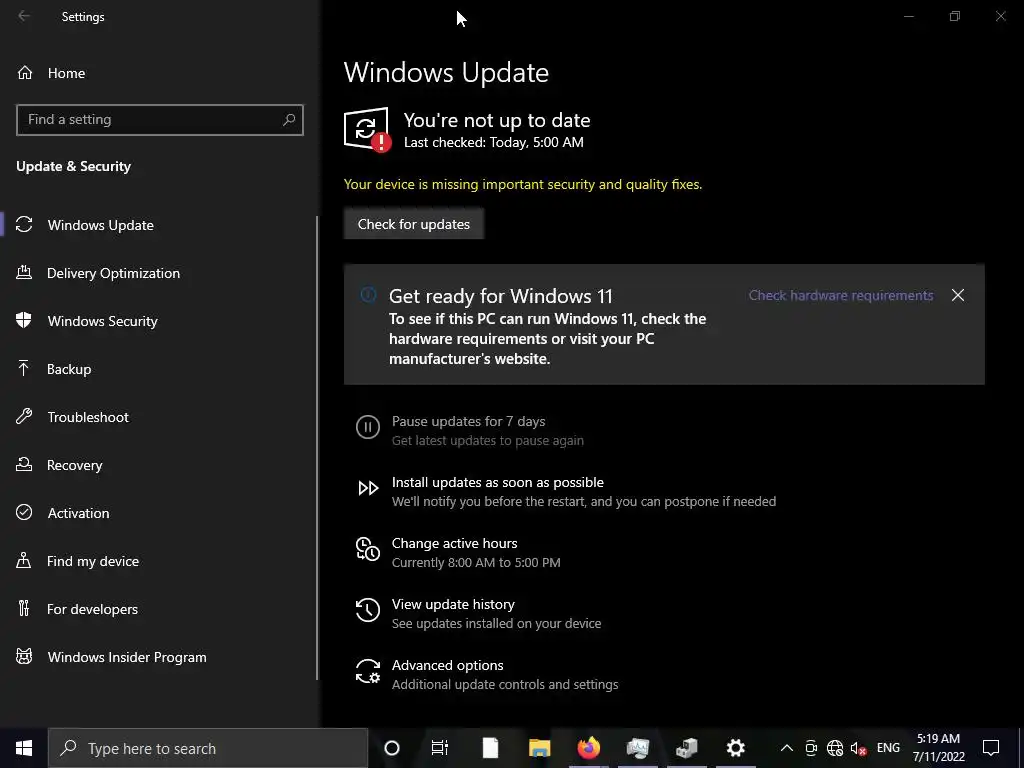
Task: Click the Backup upload arrow icon
Action: (24, 368)
